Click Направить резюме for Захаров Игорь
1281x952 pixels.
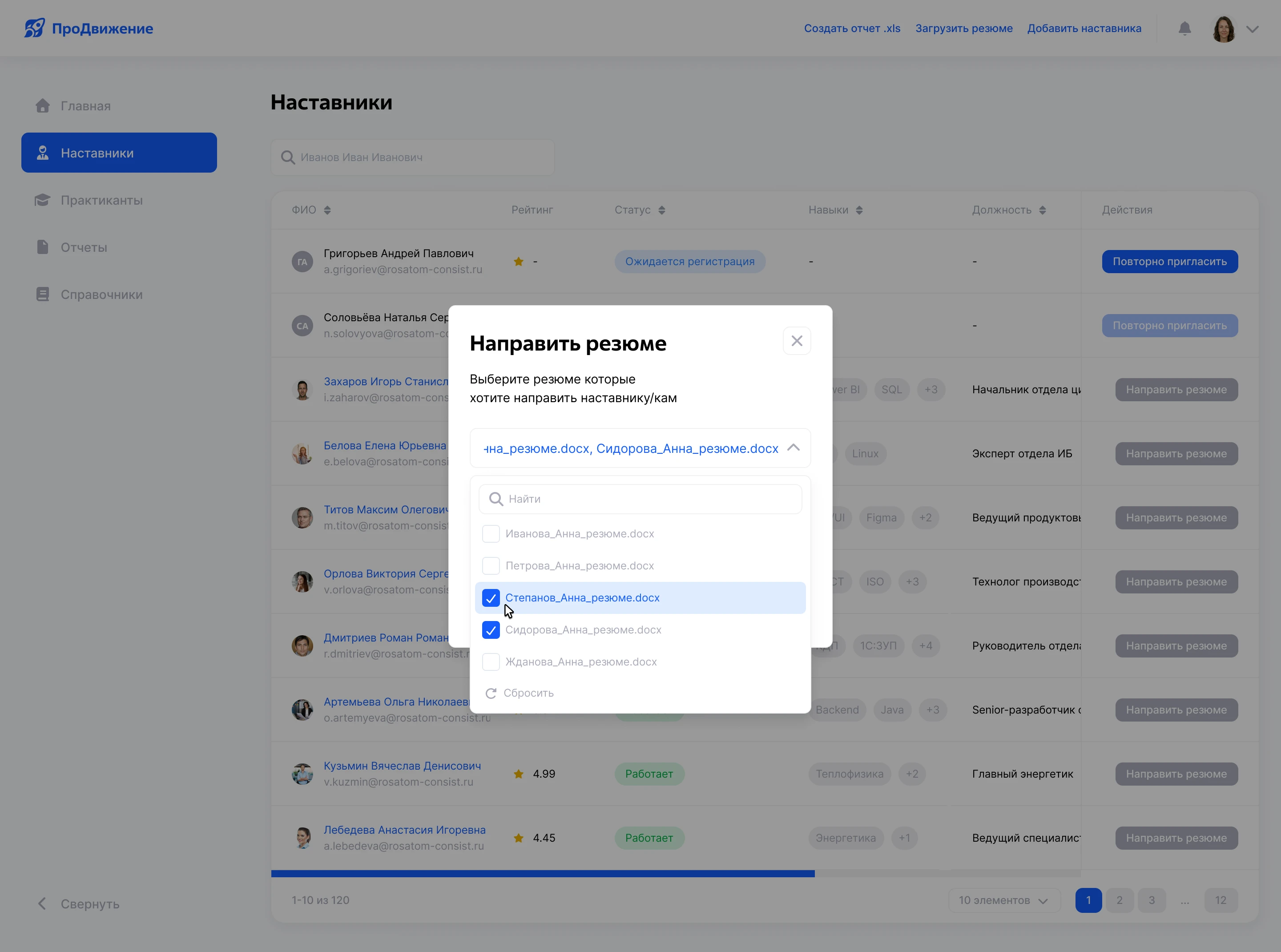pyautogui.click(x=1176, y=390)
